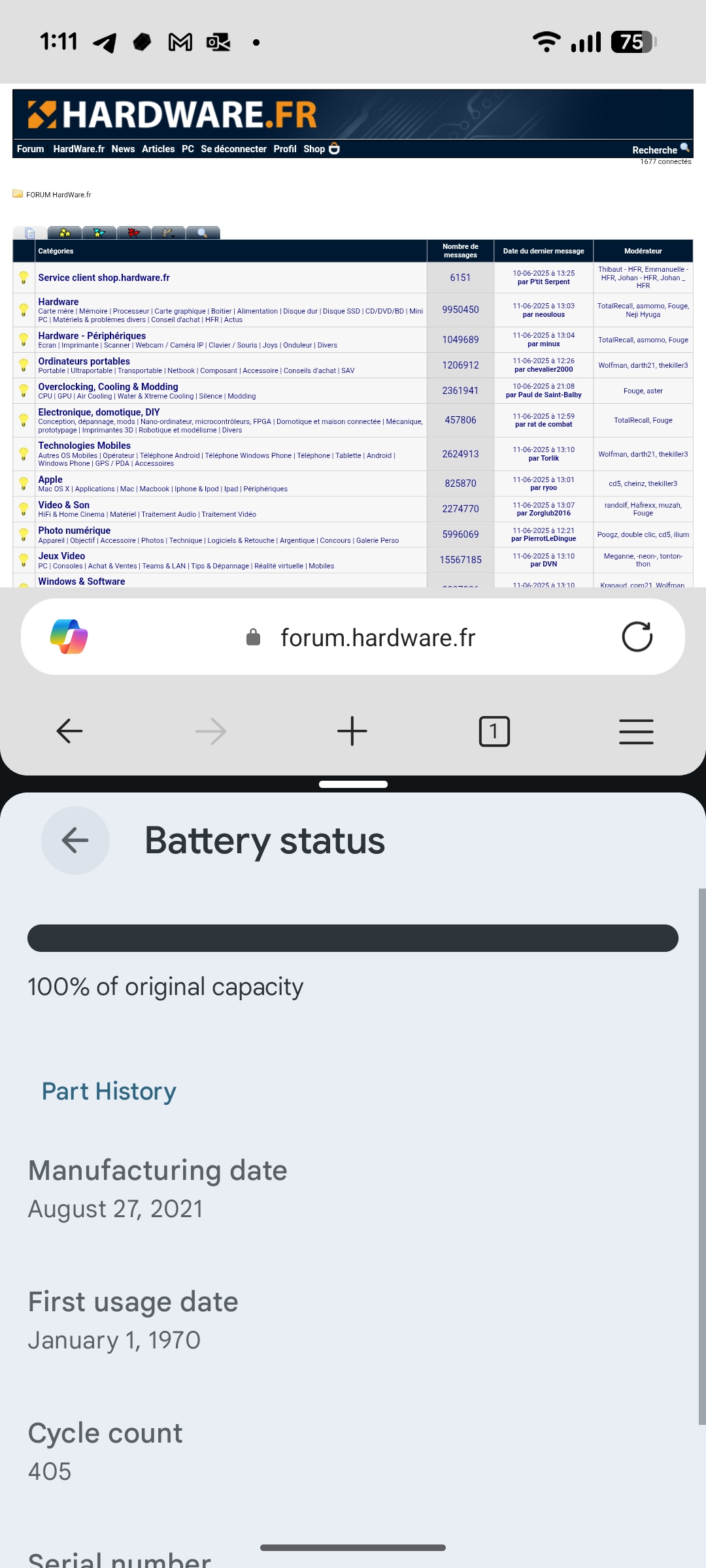The height and width of the screenshot is (1568, 706).
Task: Reload the forum.hardware.fr page
Action: click(x=637, y=637)
